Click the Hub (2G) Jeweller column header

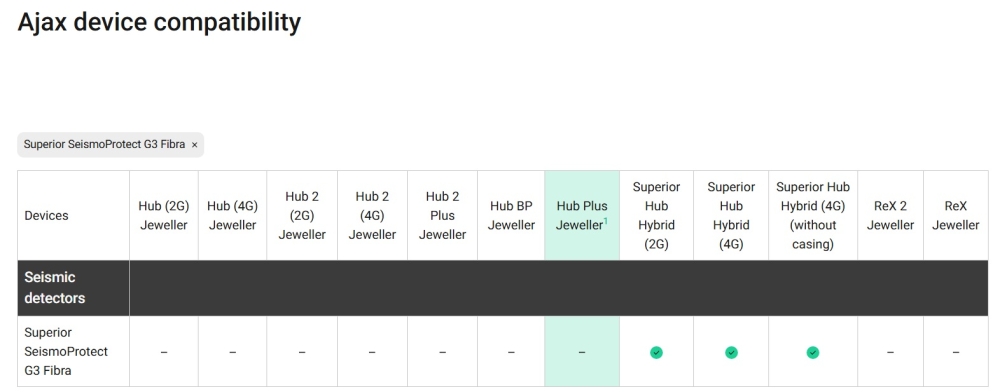pos(164,215)
